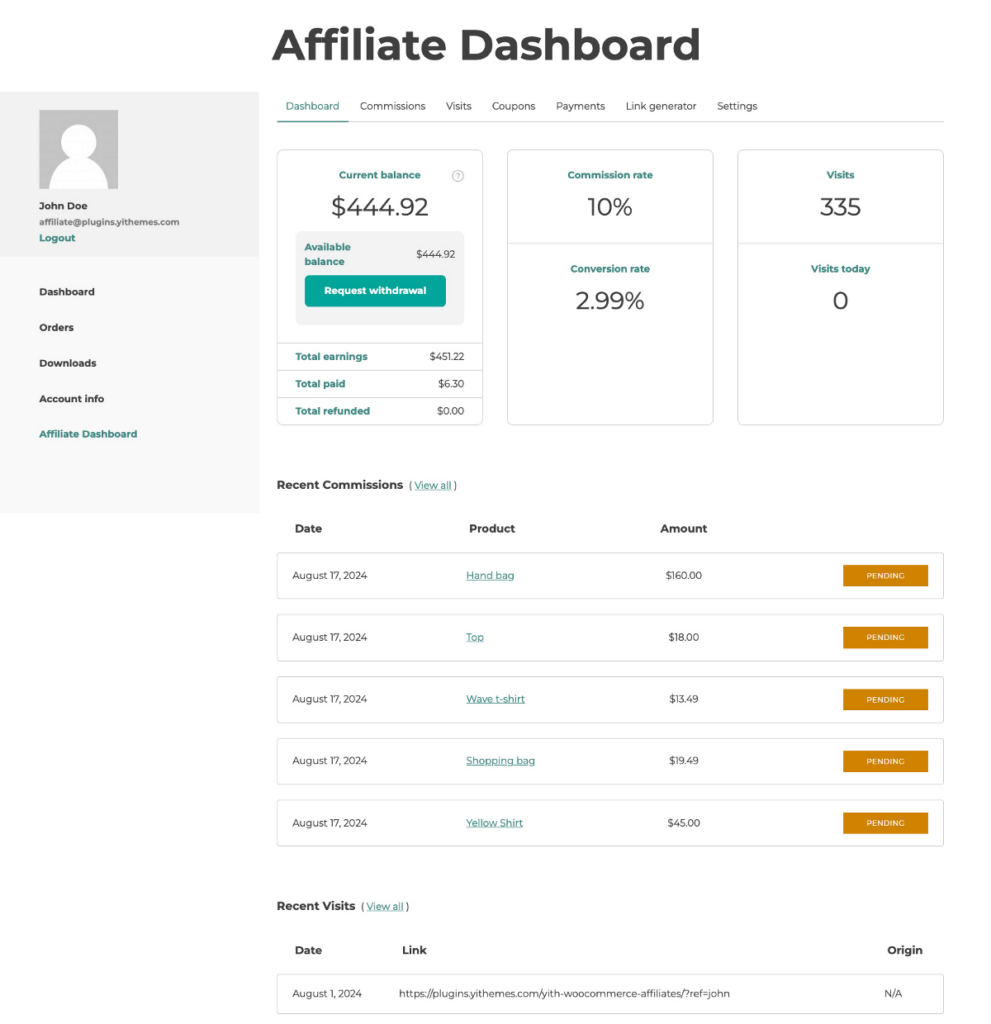Switch to the Commissions tab
991x1024 pixels.
pyautogui.click(x=392, y=106)
